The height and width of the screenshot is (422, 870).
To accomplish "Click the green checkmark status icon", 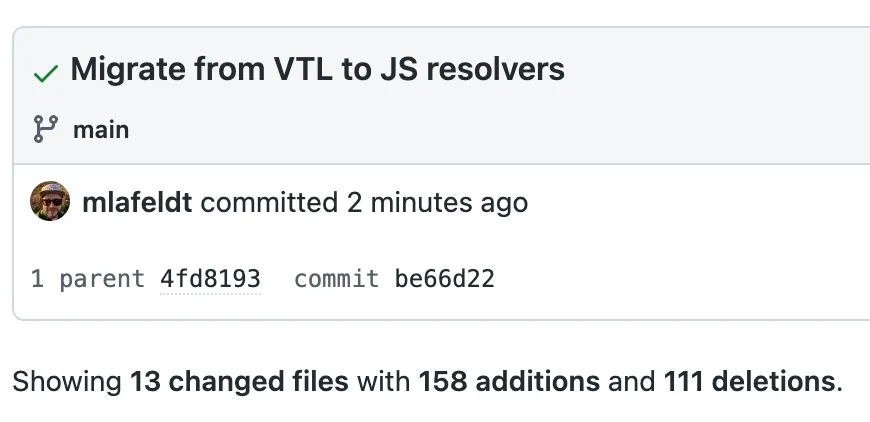I will coord(45,73).
